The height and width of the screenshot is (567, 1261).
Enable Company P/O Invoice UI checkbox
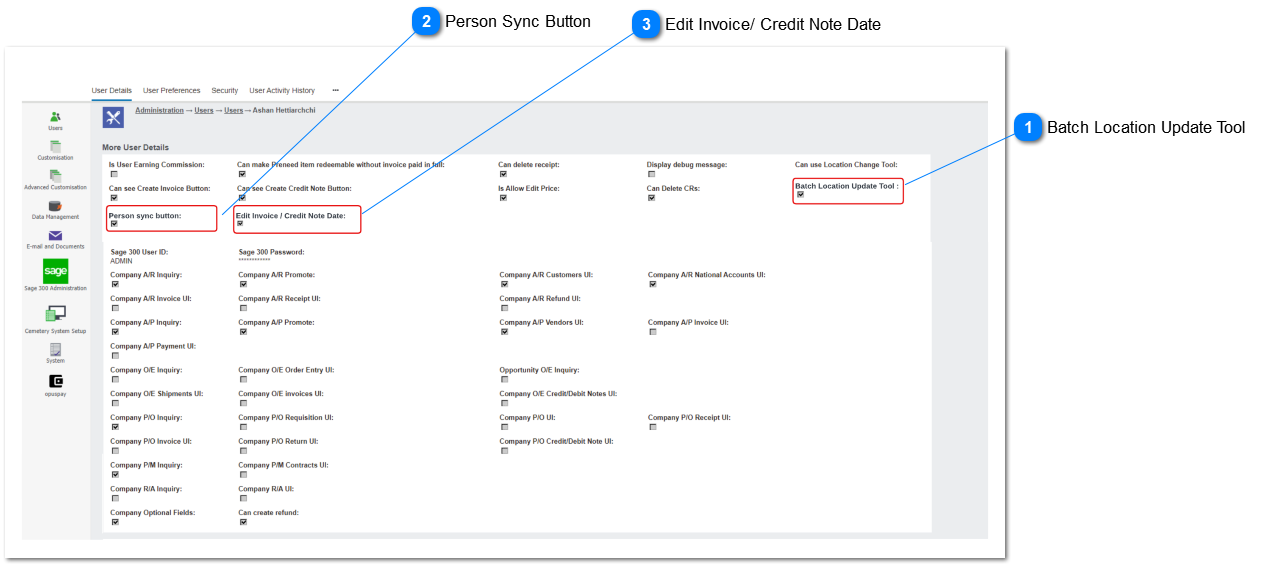coord(115,451)
